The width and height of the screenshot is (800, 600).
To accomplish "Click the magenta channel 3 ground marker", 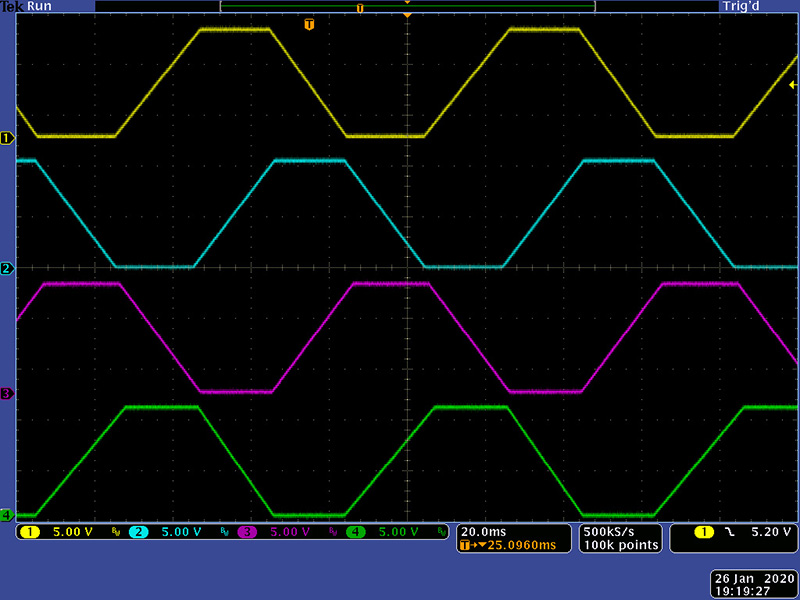I will pyautogui.click(x=7, y=394).
